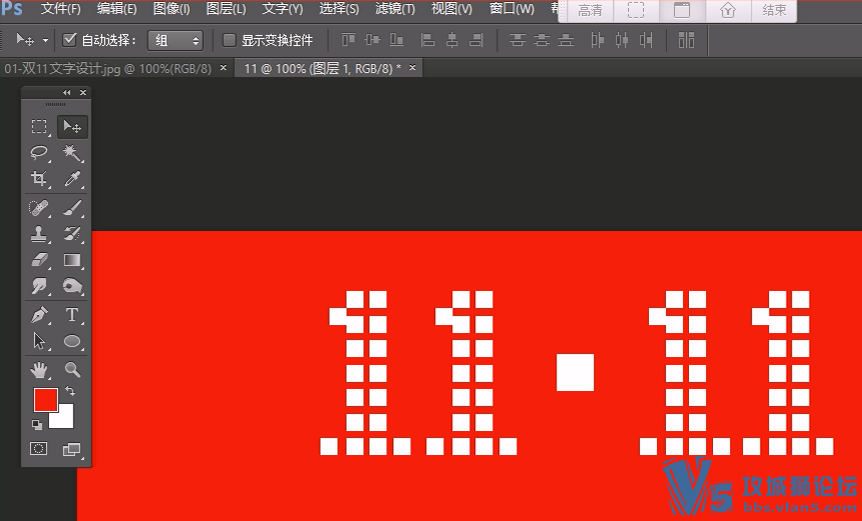The width and height of the screenshot is (862, 521).
Task: Click the dashed region-select icon in overlay bar
Action: point(636,10)
